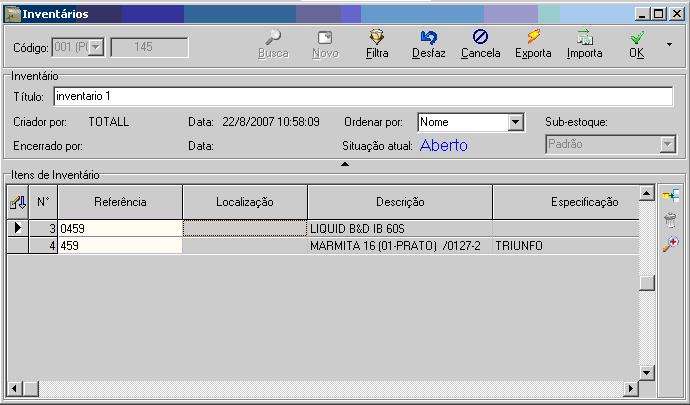
Task: Click the Referência column header
Action: 120,202
